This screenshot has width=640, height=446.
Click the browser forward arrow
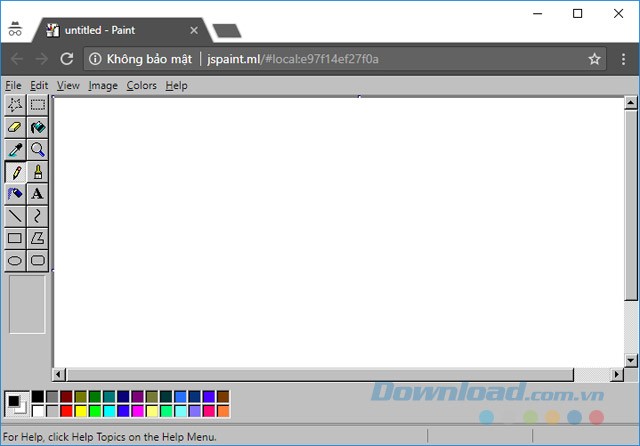coord(42,59)
